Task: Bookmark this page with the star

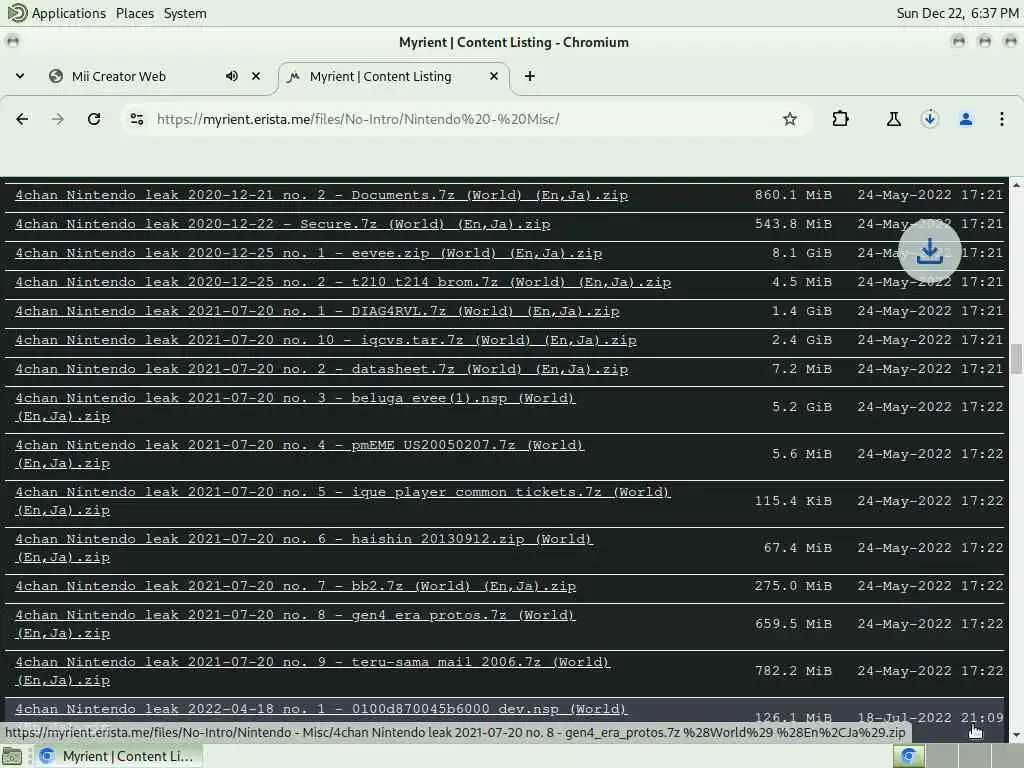Action: tap(790, 119)
